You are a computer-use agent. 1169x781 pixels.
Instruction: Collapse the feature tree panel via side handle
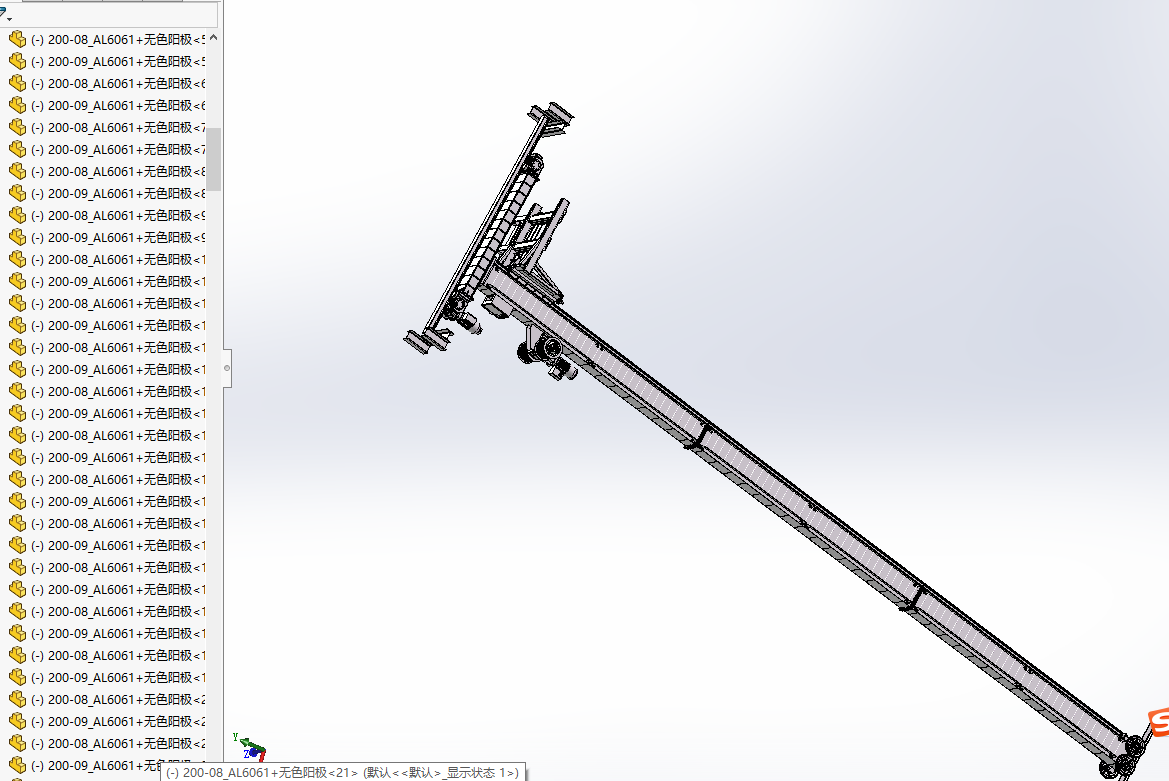(227, 368)
